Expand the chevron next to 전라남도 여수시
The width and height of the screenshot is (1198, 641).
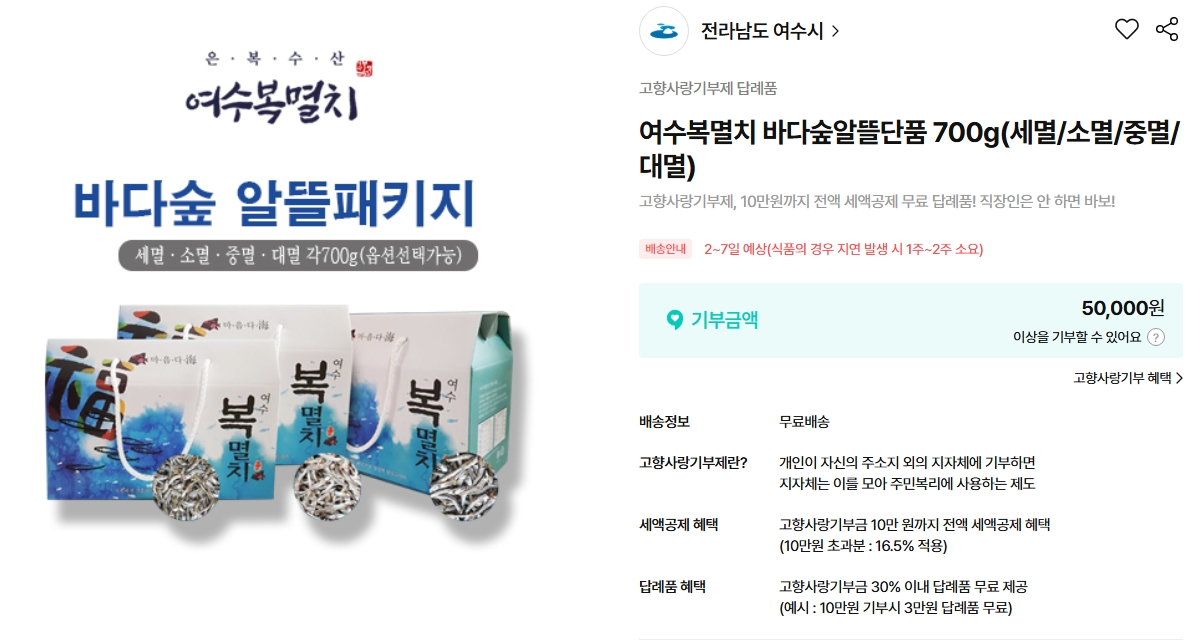(835, 31)
